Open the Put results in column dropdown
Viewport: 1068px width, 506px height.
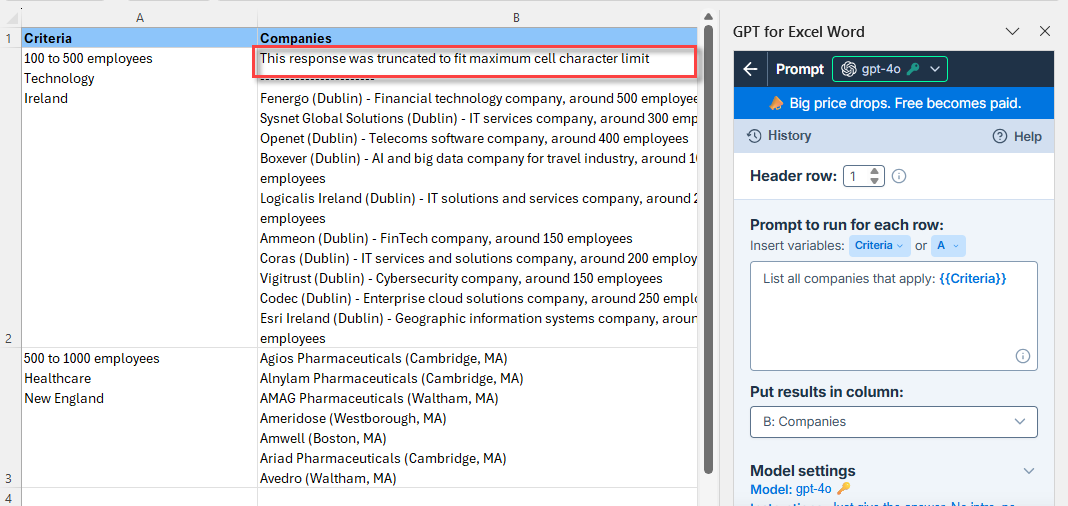(x=894, y=422)
